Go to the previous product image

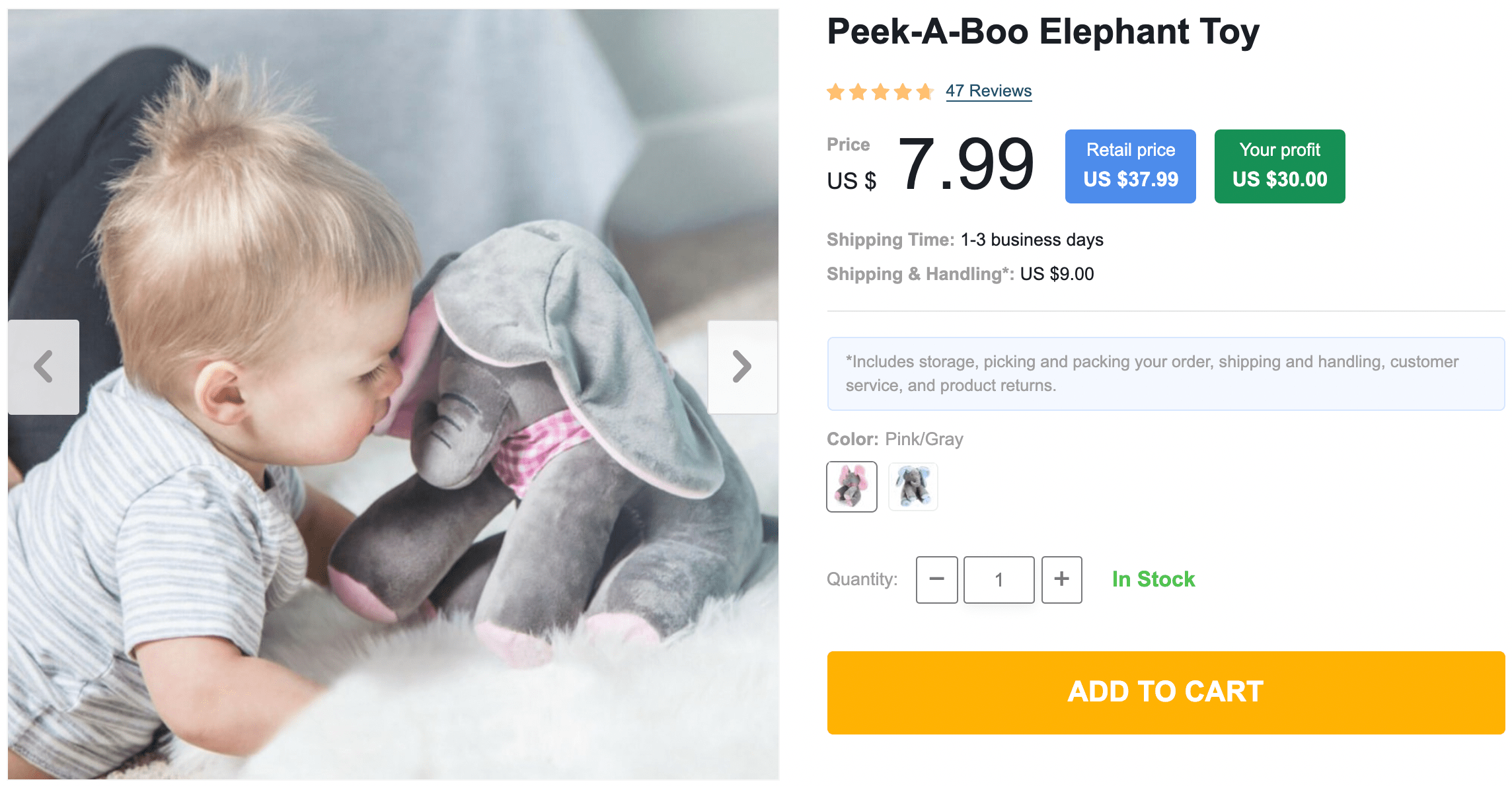tap(44, 367)
